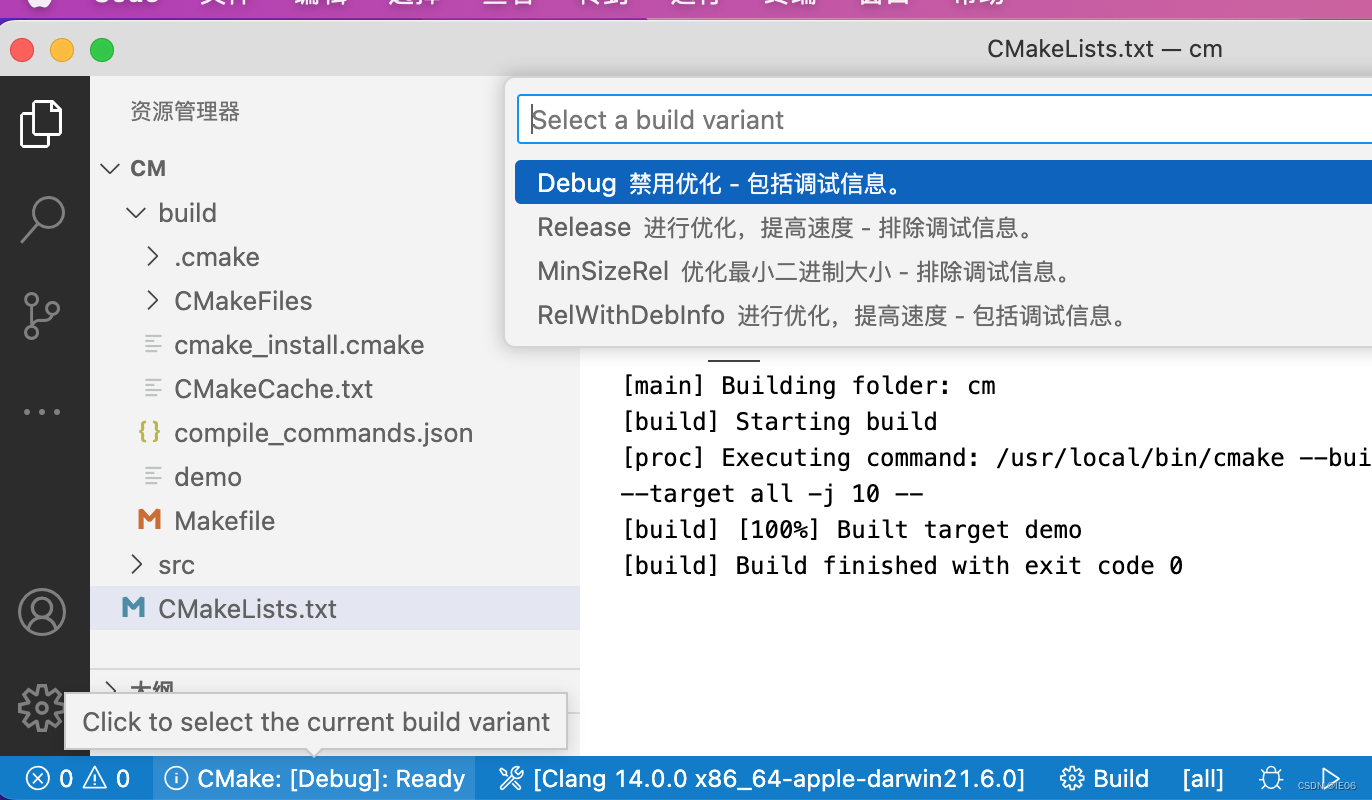
Task: Click the CMake: [Debug]: Ready status item
Action: pyautogui.click(x=314, y=778)
